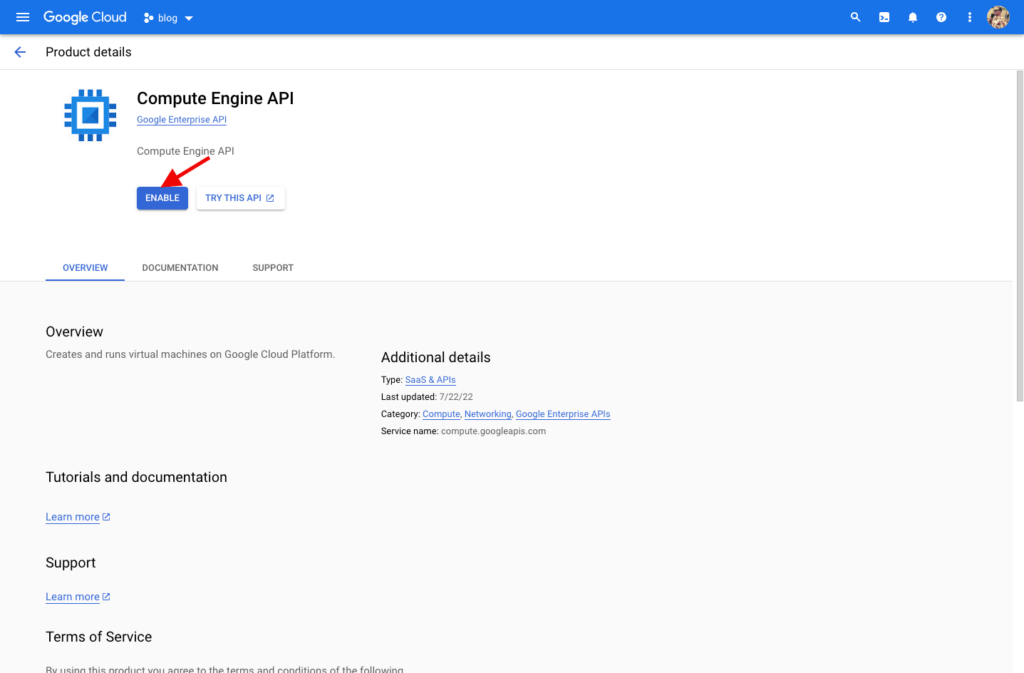Viewport: 1024px width, 673px height.
Task: Open Learn more under Tutorials and documentation
Action: [78, 517]
